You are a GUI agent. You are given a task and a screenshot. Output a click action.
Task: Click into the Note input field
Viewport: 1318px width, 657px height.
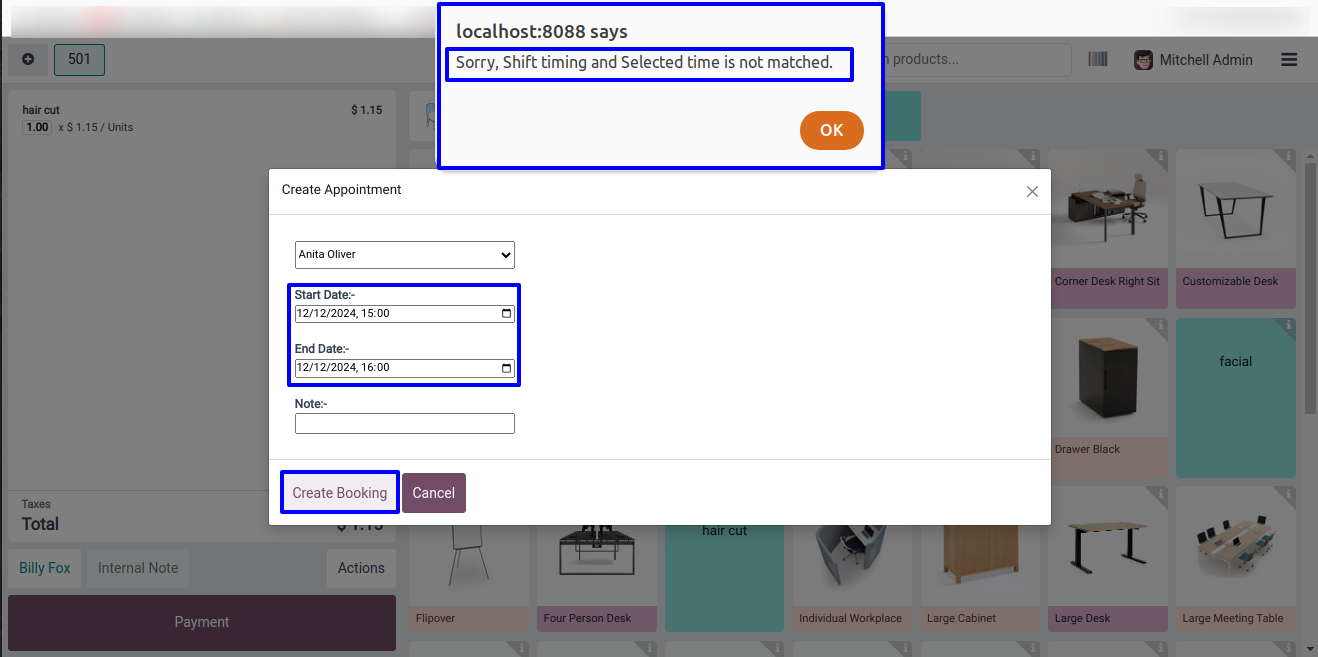click(404, 424)
